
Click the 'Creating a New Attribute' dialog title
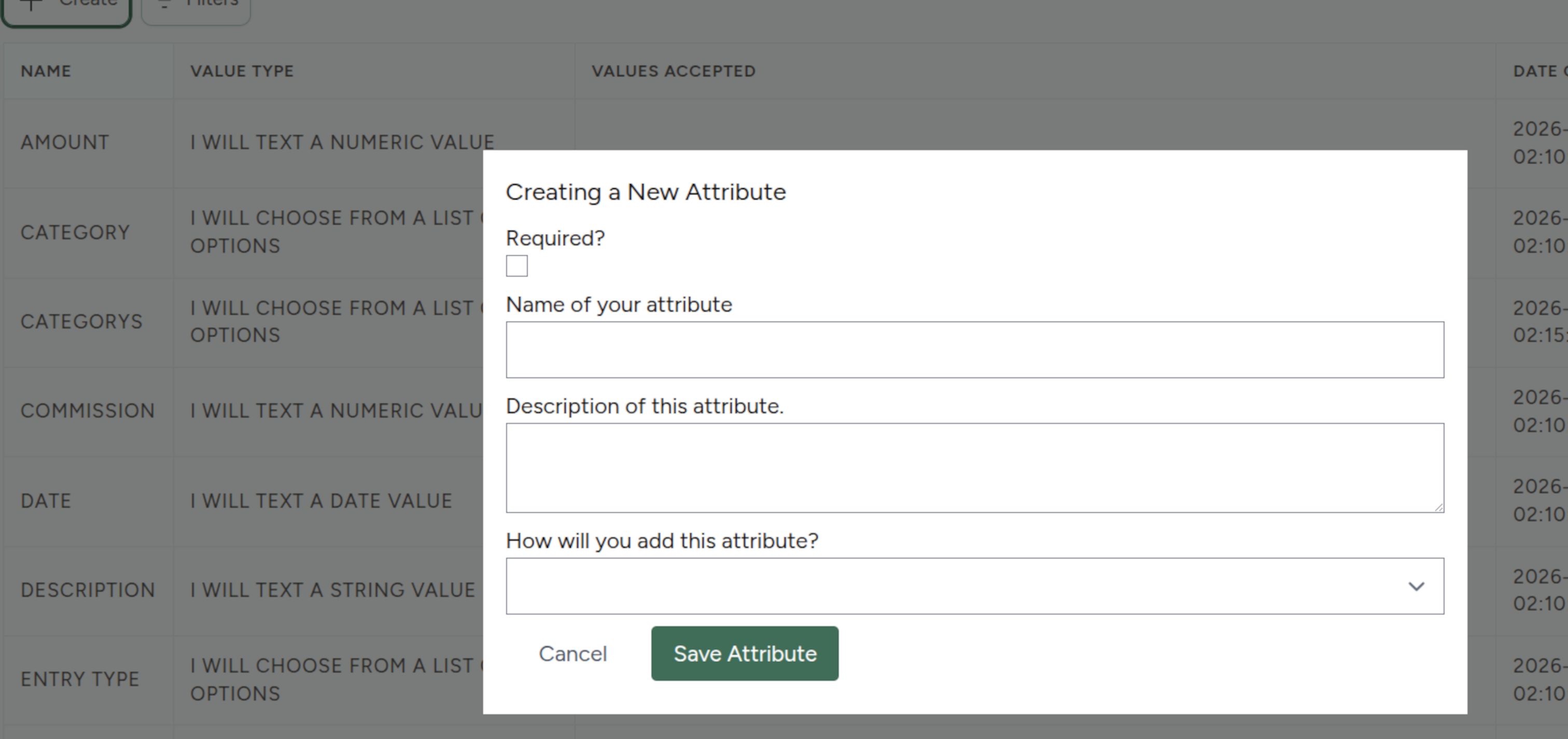(x=645, y=192)
